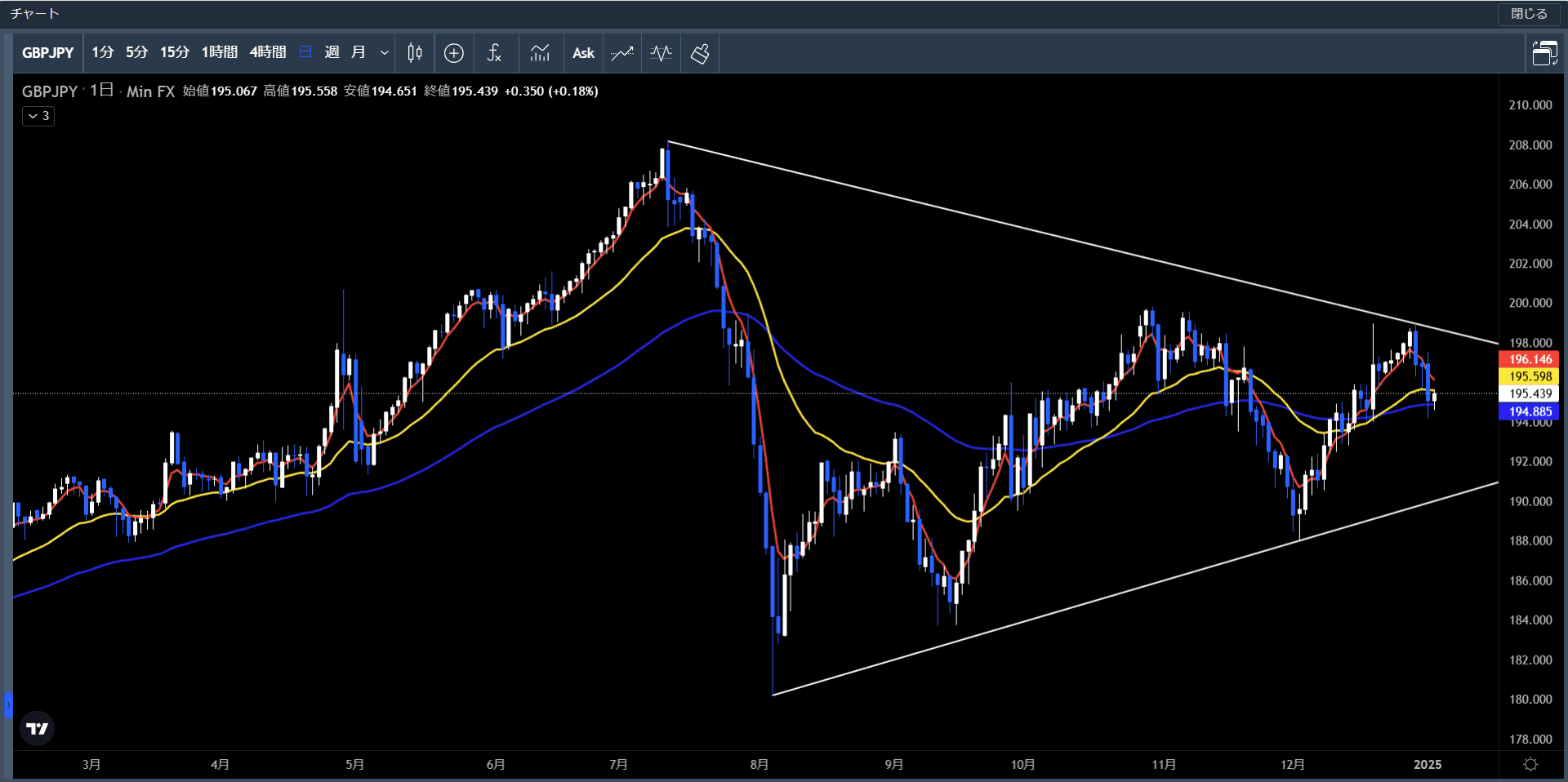1568x782 pixels.
Task: Click the current price 195.439 label
Action: pyautogui.click(x=1530, y=393)
